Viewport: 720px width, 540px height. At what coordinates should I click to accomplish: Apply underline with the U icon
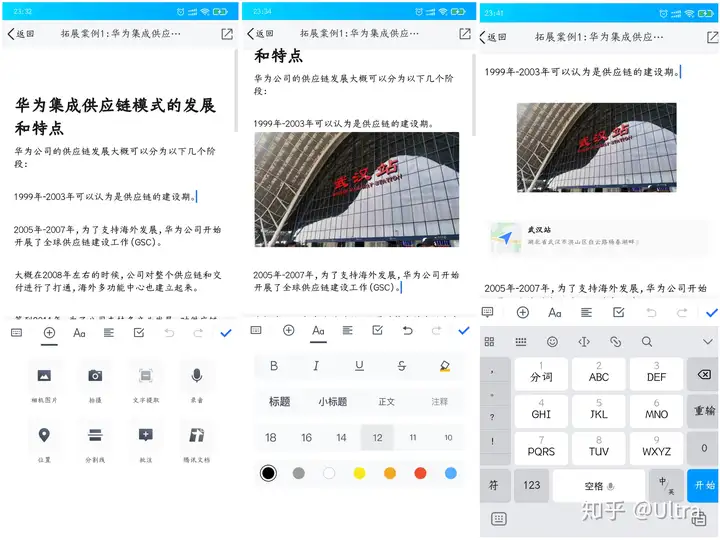[x=359, y=366]
